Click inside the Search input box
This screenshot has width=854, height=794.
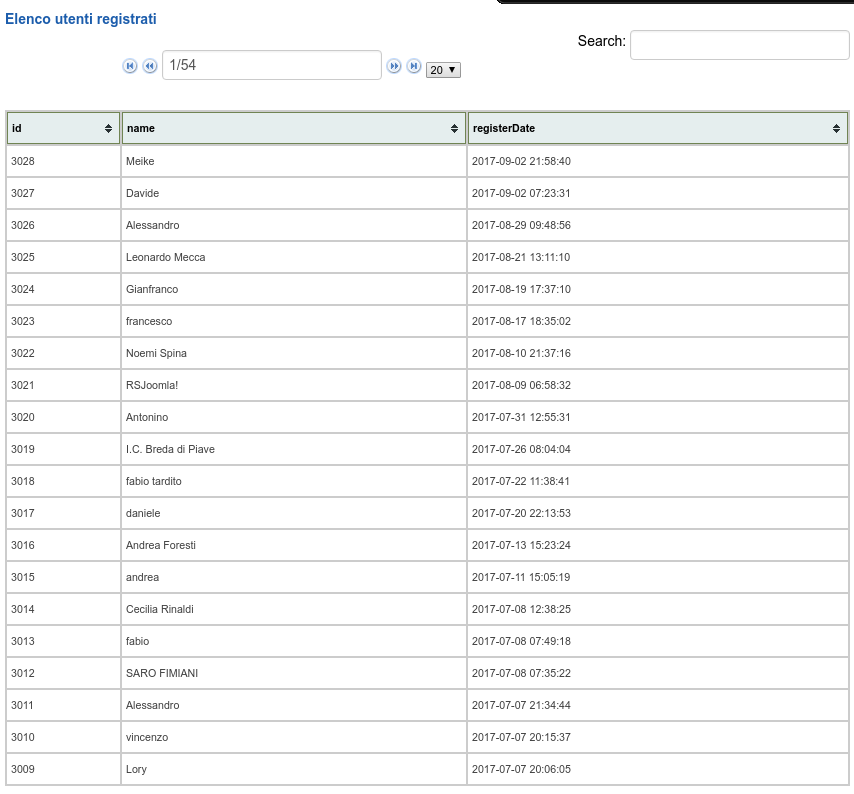point(738,44)
